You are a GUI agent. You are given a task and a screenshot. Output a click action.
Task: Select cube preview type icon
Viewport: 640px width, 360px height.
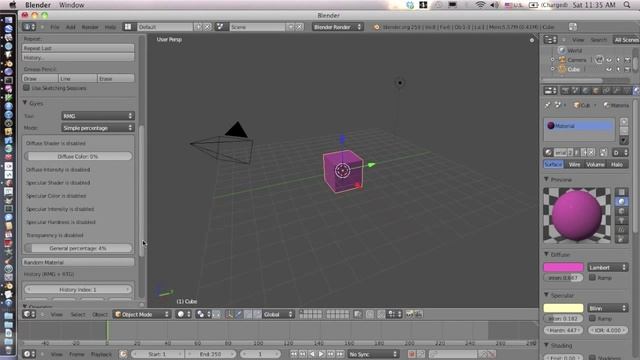[x=621, y=211]
